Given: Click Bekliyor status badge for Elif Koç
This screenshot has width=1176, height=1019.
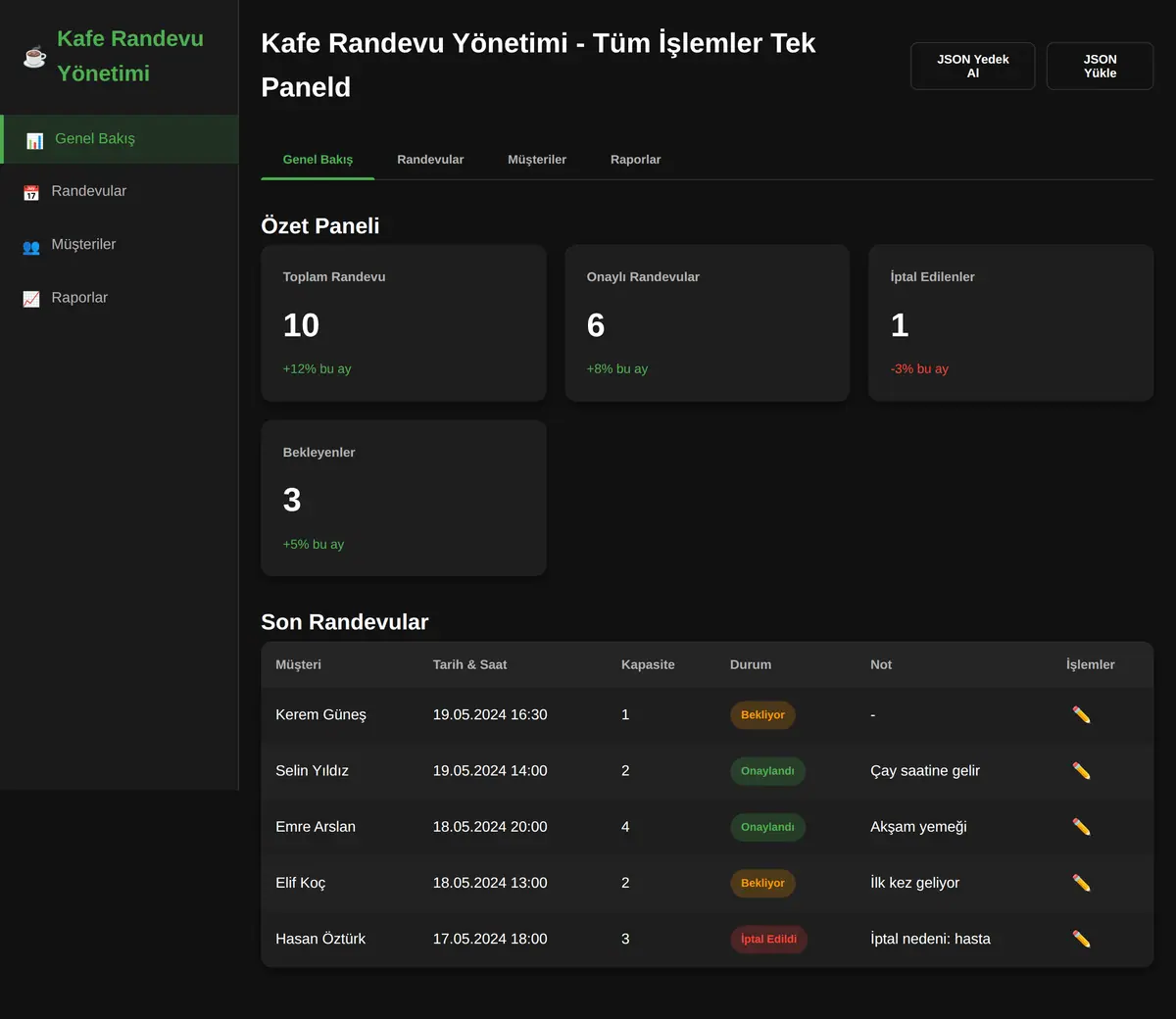Looking at the screenshot, I should pyautogui.click(x=762, y=883).
